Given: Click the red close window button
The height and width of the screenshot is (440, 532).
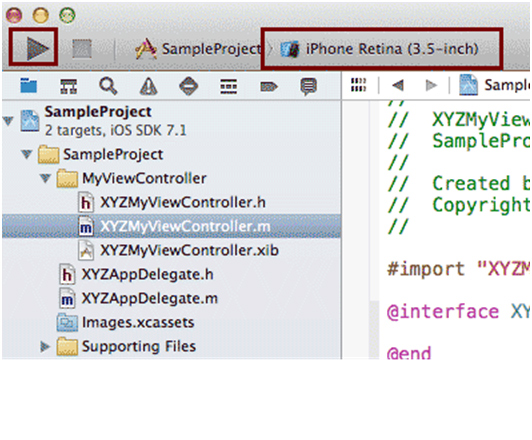Looking at the screenshot, I should pos(14,16).
